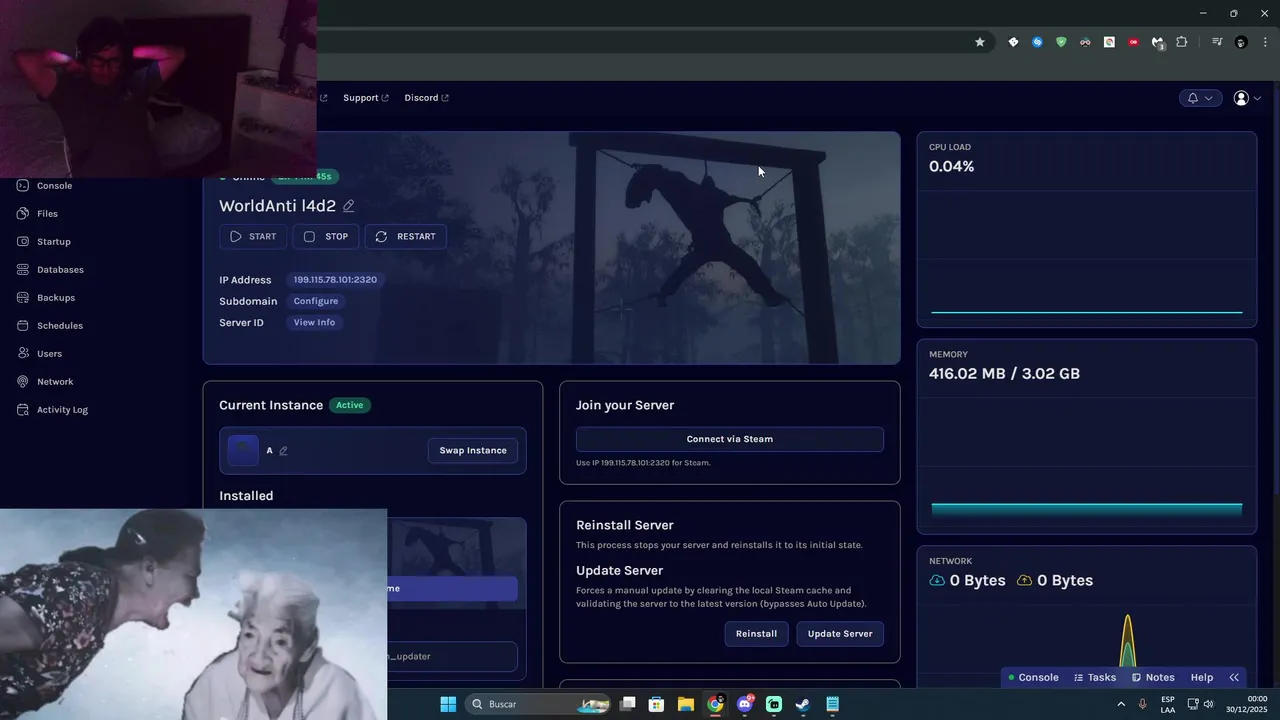Open the Notes tab in bottom bar
The image size is (1280, 720).
pyautogui.click(x=1153, y=678)
